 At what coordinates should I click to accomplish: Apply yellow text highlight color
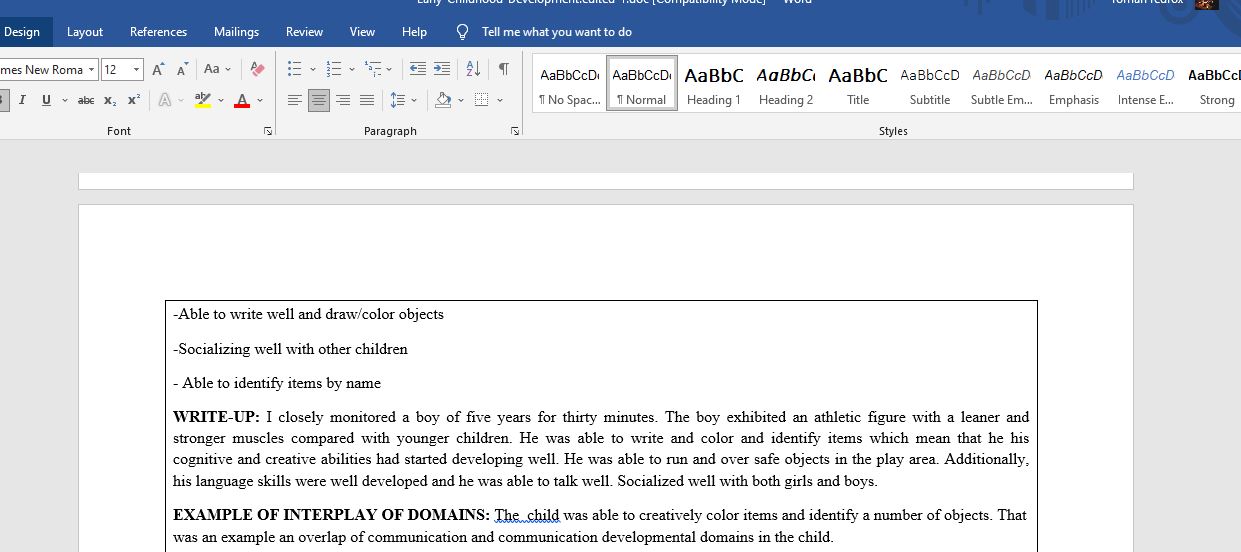pyautogui.click(x=203, y=100)
